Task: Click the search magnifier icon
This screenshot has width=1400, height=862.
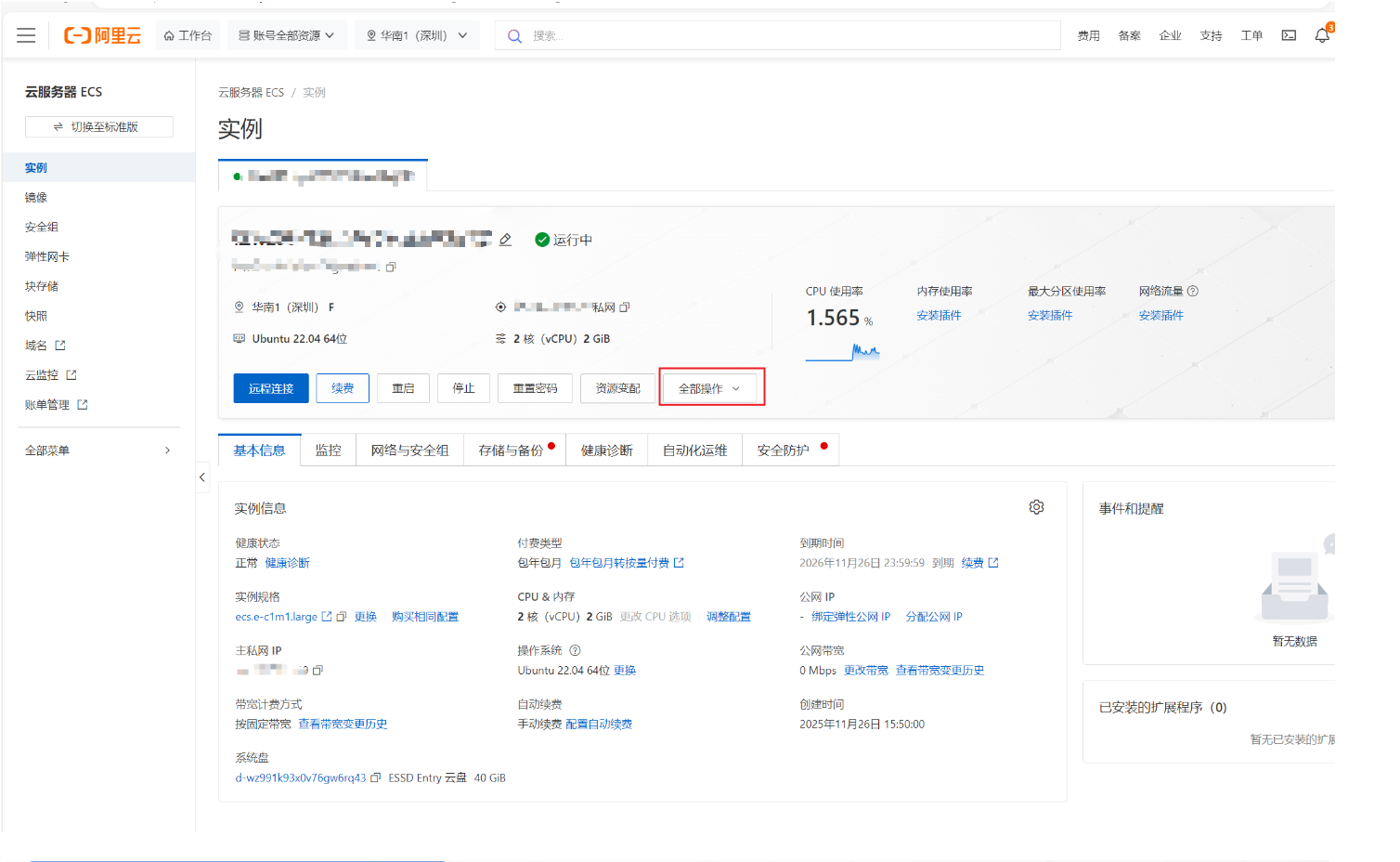Action: click(x=514, y=36)
